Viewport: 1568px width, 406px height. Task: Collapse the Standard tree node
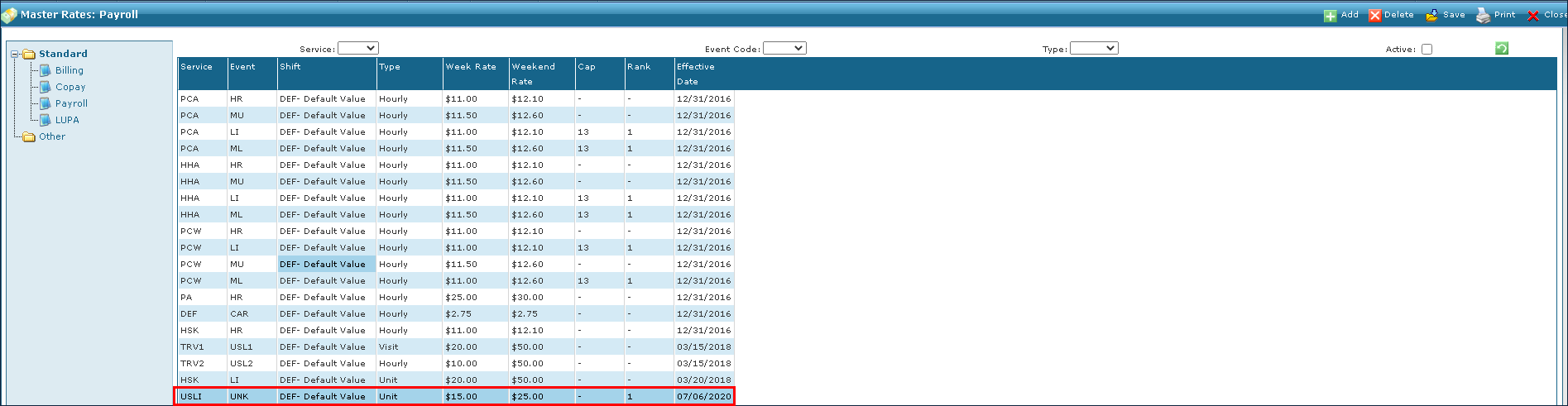(15, 54)
